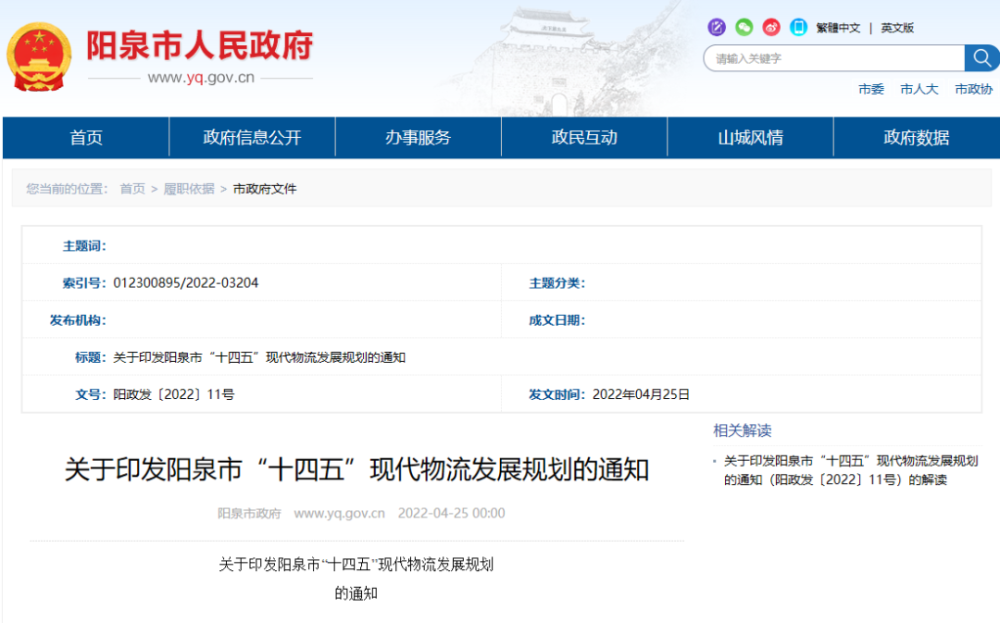Screen dimensions: 1000x623
Task: Click the 的通知 line in article body
Action: (357, 594)
